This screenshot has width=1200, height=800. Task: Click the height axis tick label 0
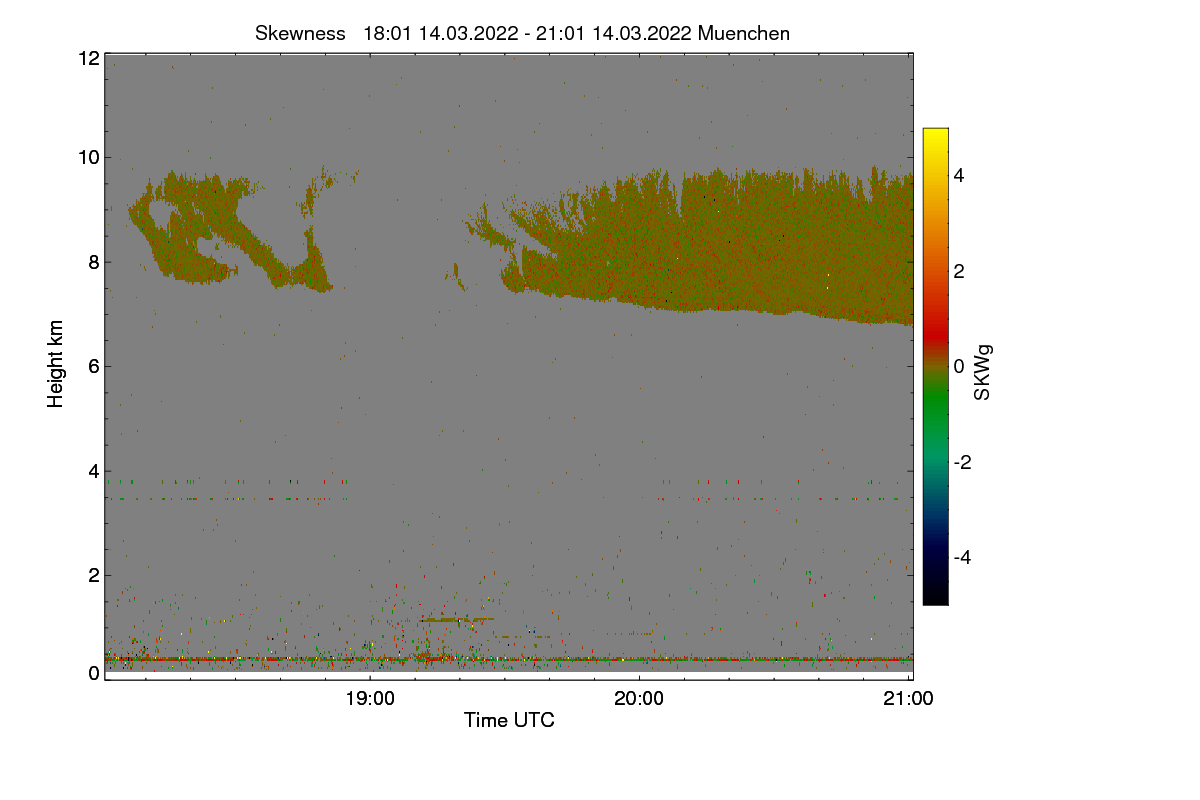[93, 673]
